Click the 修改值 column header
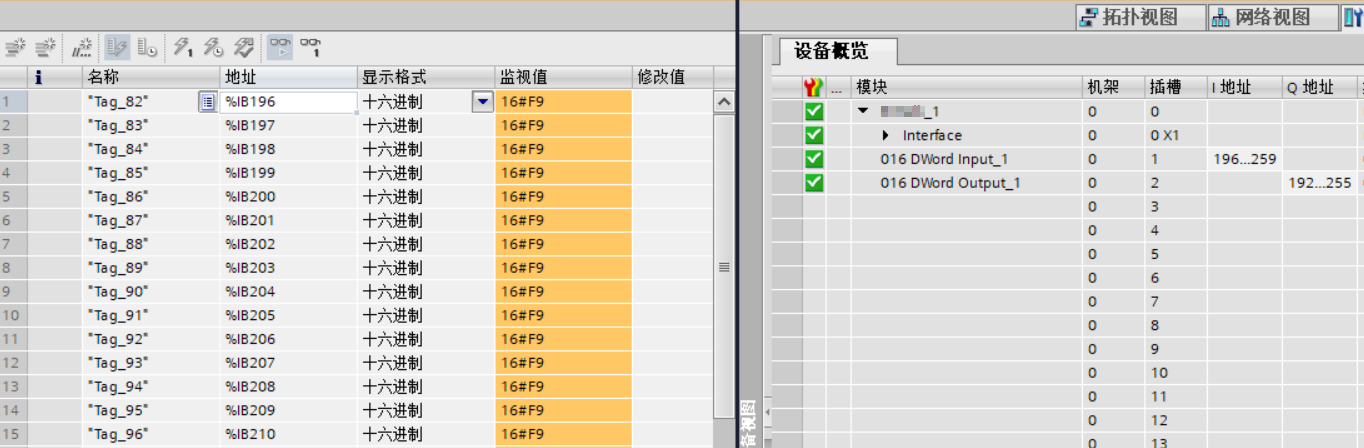1364x448 pixels. point(672,77)
